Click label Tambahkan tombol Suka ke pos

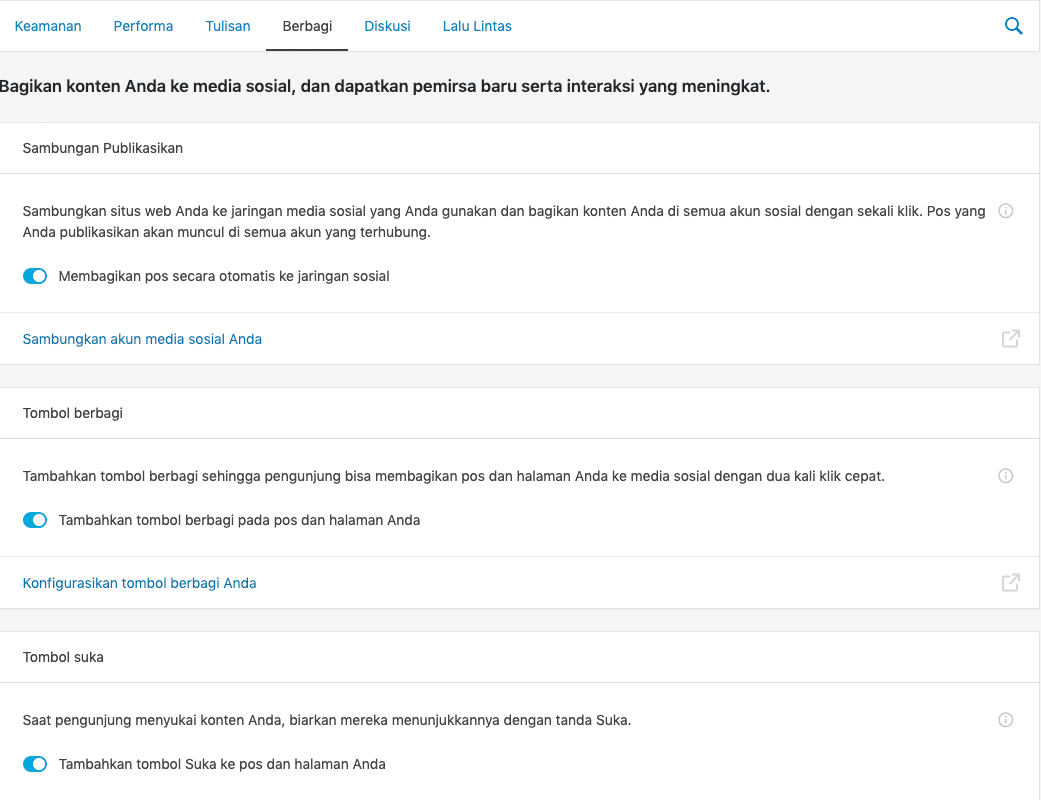pyautogui.click(x=222, y=764)
